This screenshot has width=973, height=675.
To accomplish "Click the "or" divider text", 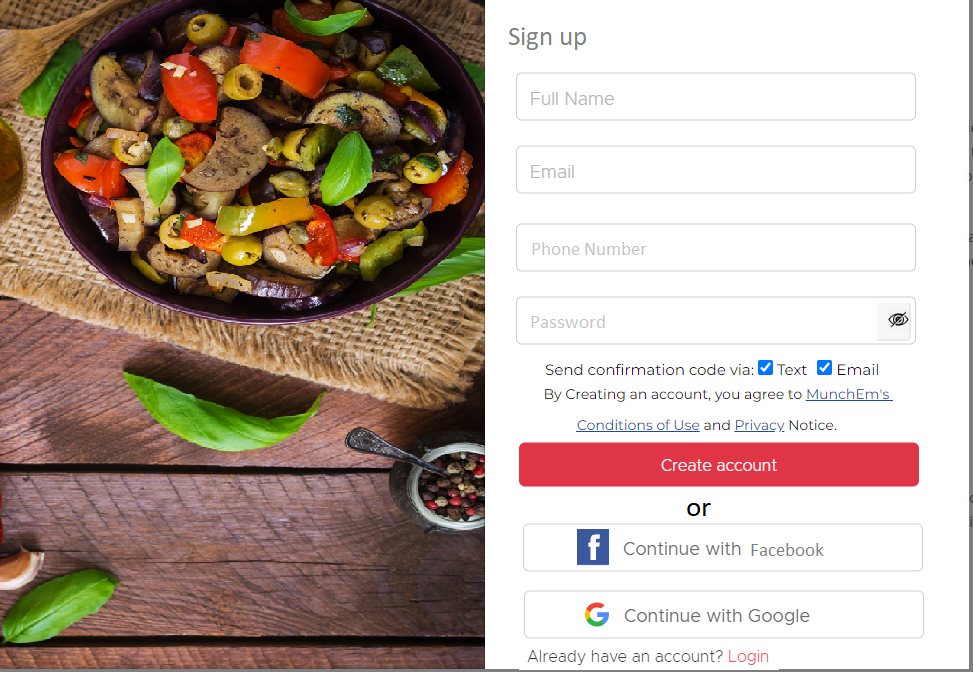I will pos(699,509).
